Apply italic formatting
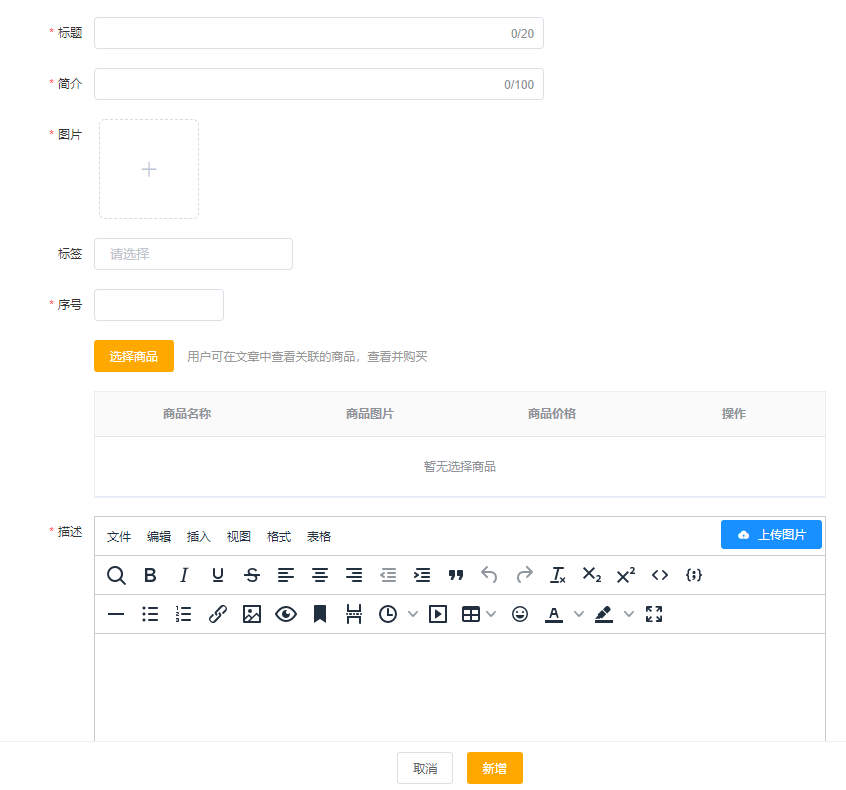The height and width of the screenshot is (790, 846). pyautogui.click(x=184, y=575)
